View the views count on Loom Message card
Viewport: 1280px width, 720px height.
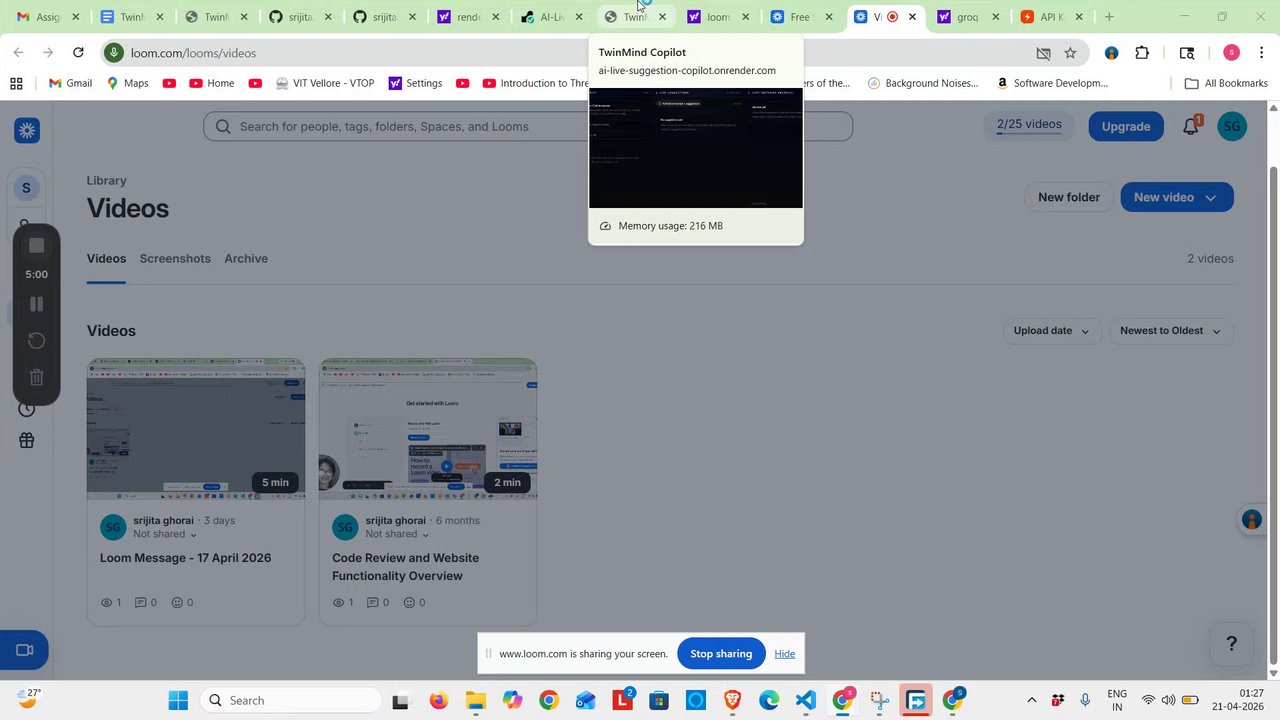point(111,603)
